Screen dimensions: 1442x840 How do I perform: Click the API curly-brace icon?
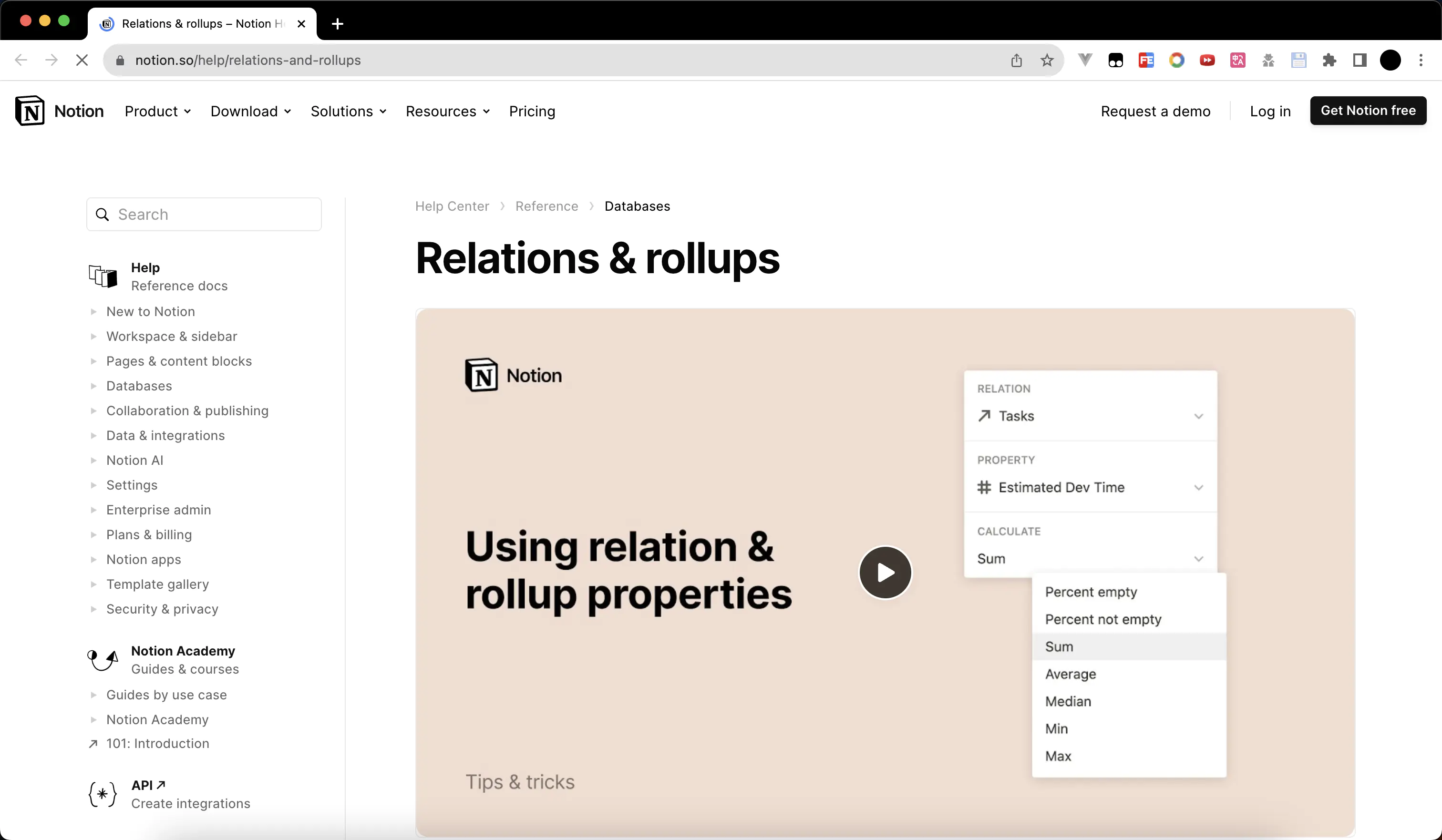pos(103,794)
